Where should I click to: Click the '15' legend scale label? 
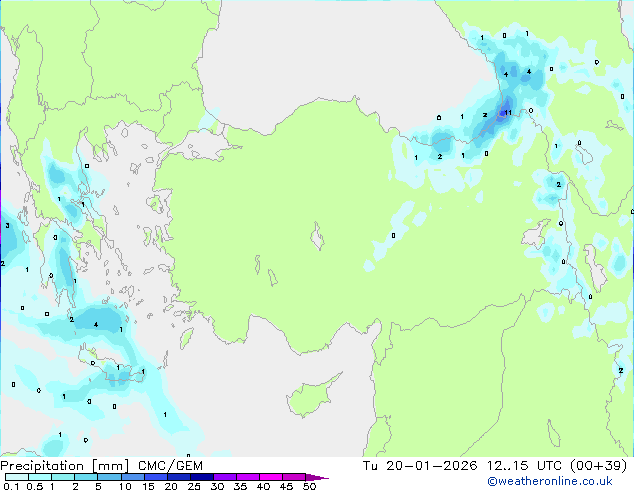[148, 486]
